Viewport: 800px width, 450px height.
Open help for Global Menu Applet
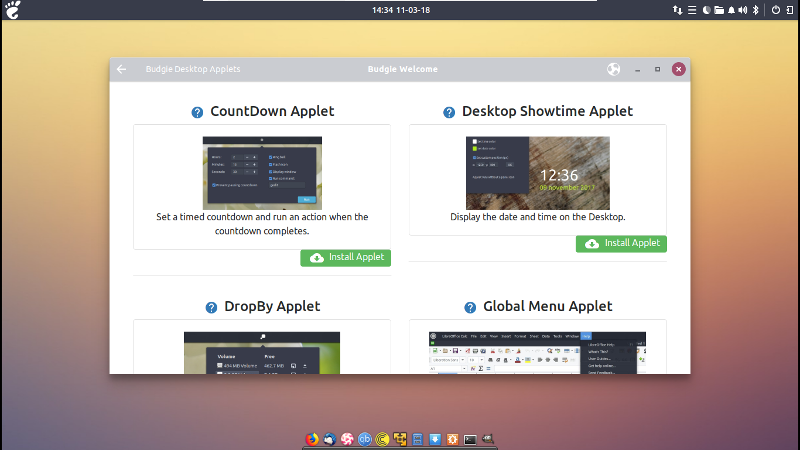[x=470, y=307]
